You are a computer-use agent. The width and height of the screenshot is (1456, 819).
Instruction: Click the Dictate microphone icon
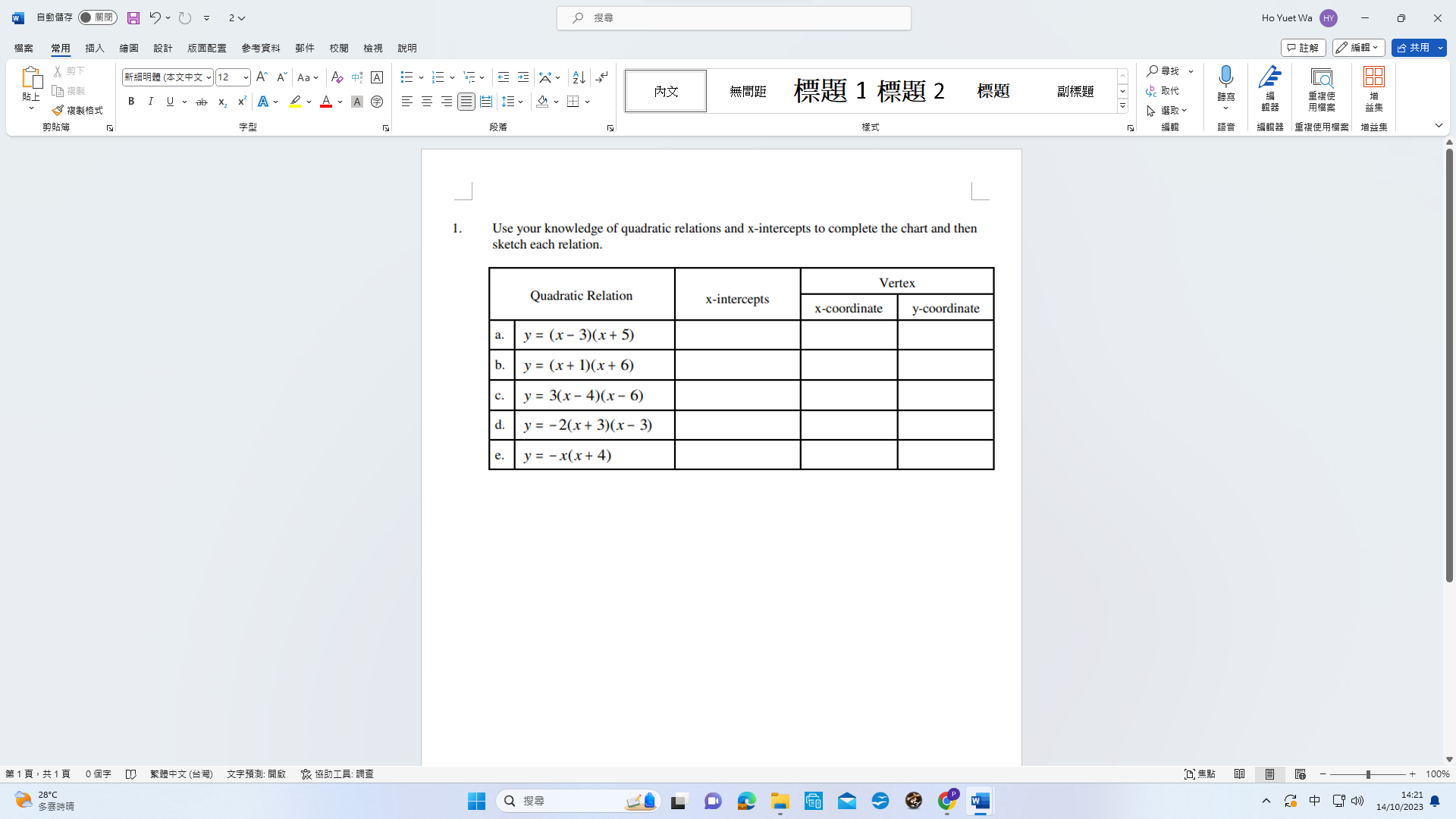1225,77
